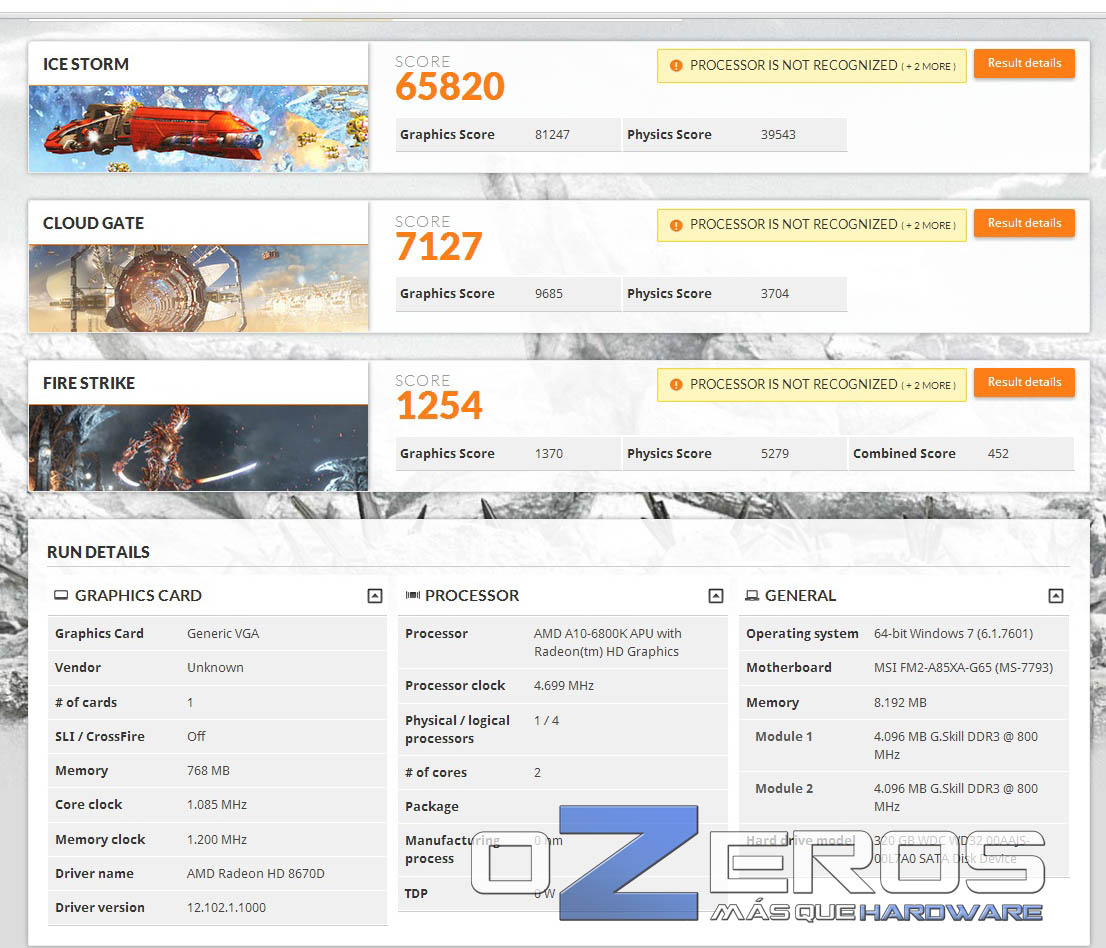
Task: Select Ice Storm graphics score 81247
Action: (552, 135)
